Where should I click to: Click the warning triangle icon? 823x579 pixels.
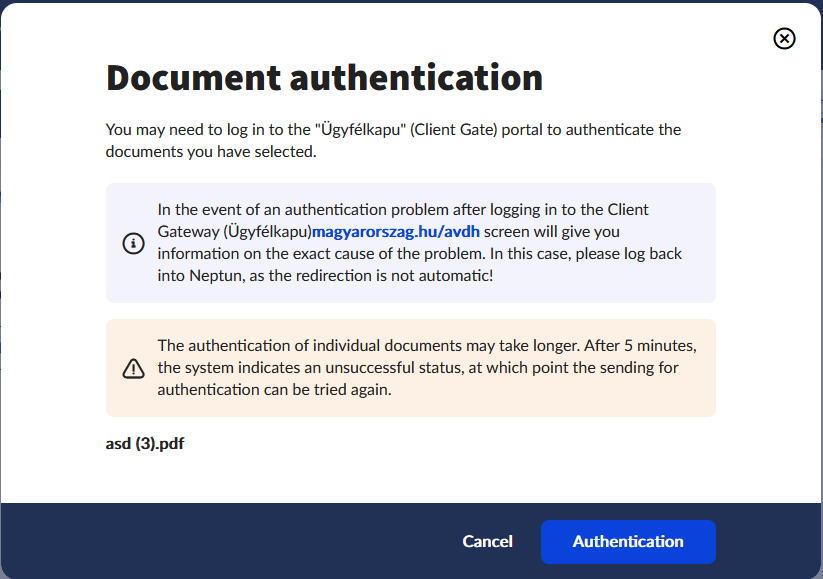pyautogui.click(x=133, y=368)
